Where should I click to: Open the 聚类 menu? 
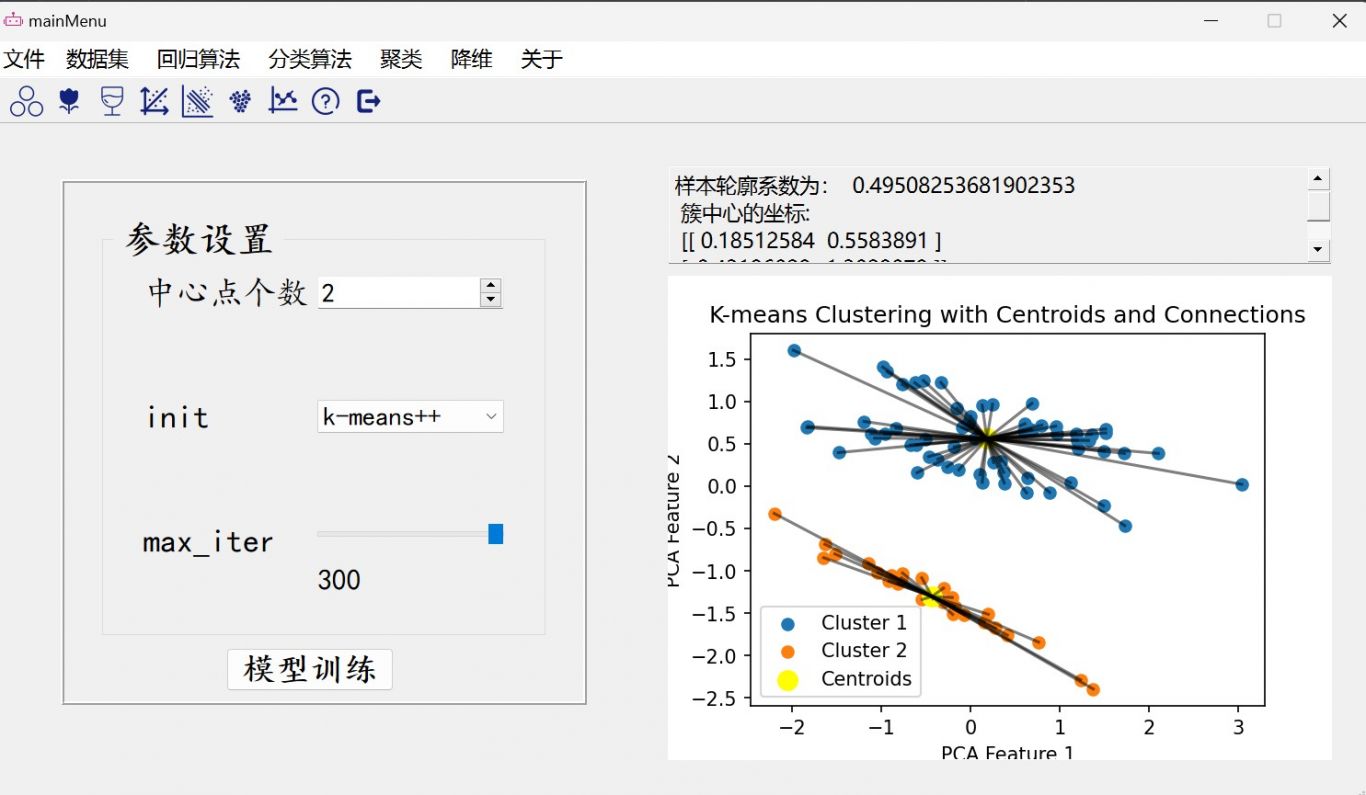pos(401,59)
